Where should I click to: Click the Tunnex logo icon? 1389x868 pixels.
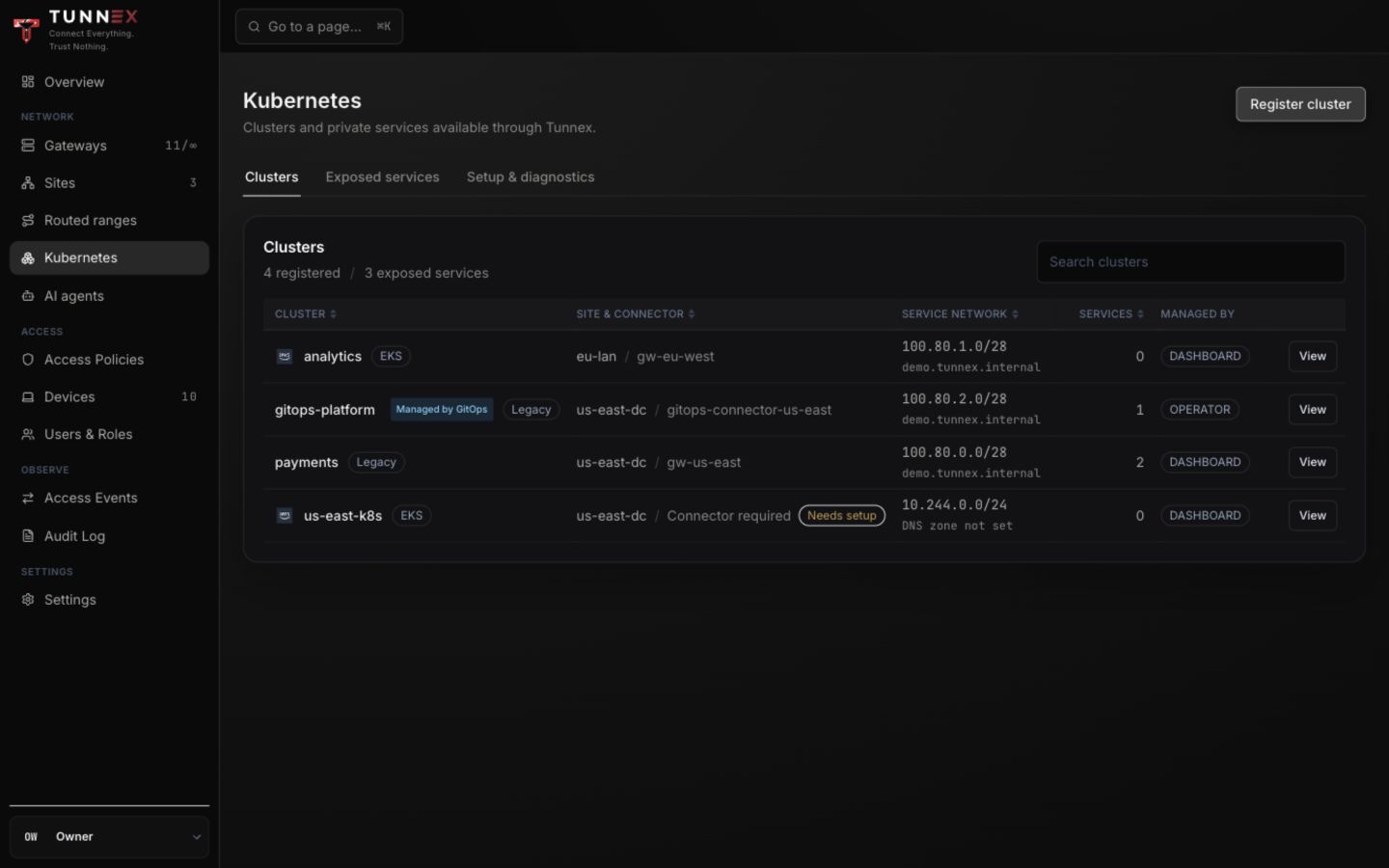(26, 30)
